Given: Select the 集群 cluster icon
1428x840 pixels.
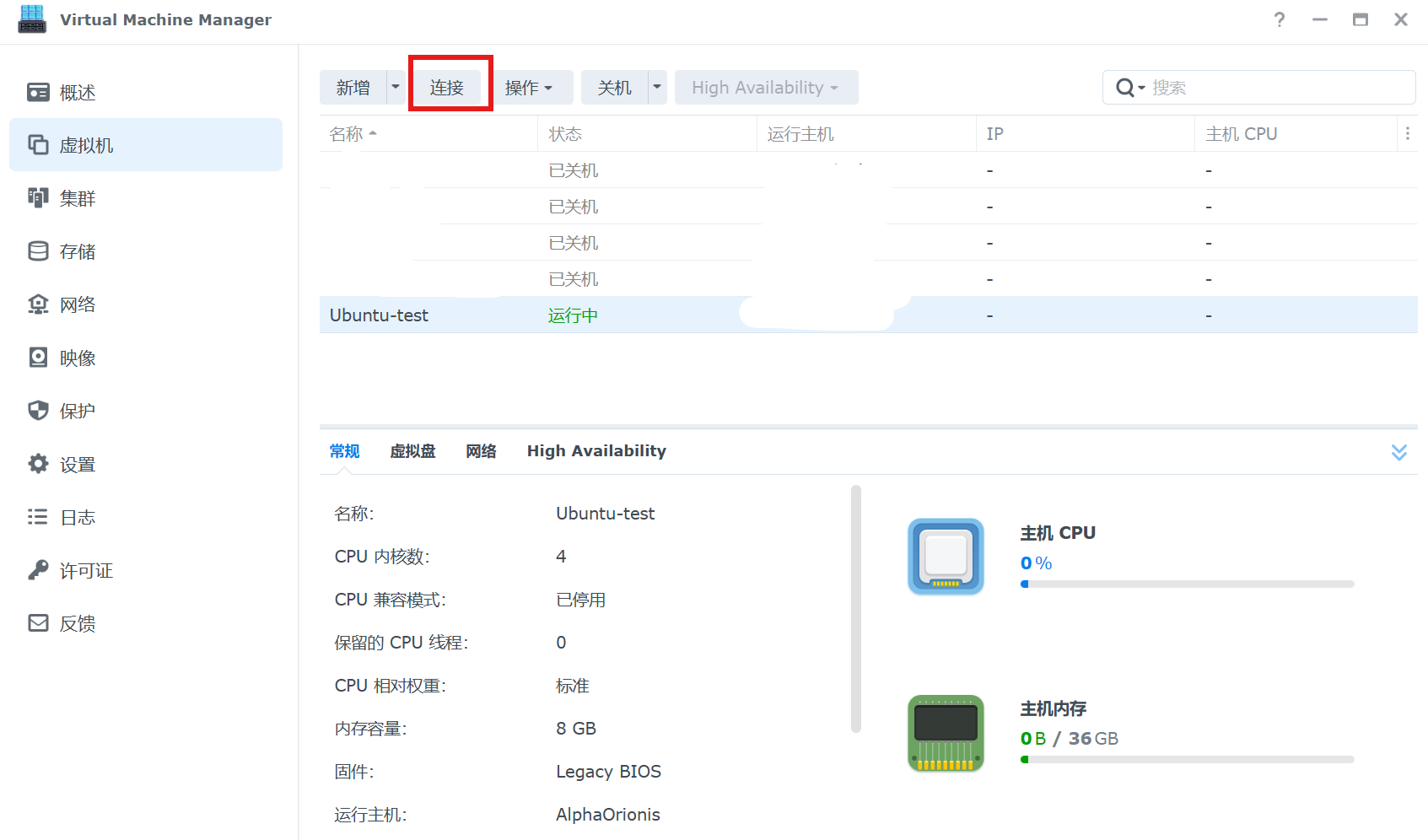Looking at the screenshot, I should pos(38,198).
